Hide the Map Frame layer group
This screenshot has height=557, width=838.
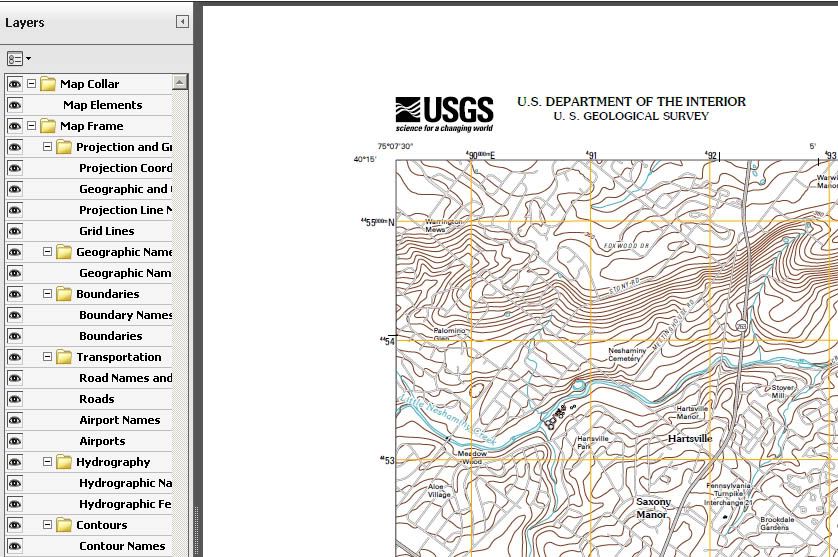click(14, 126)
